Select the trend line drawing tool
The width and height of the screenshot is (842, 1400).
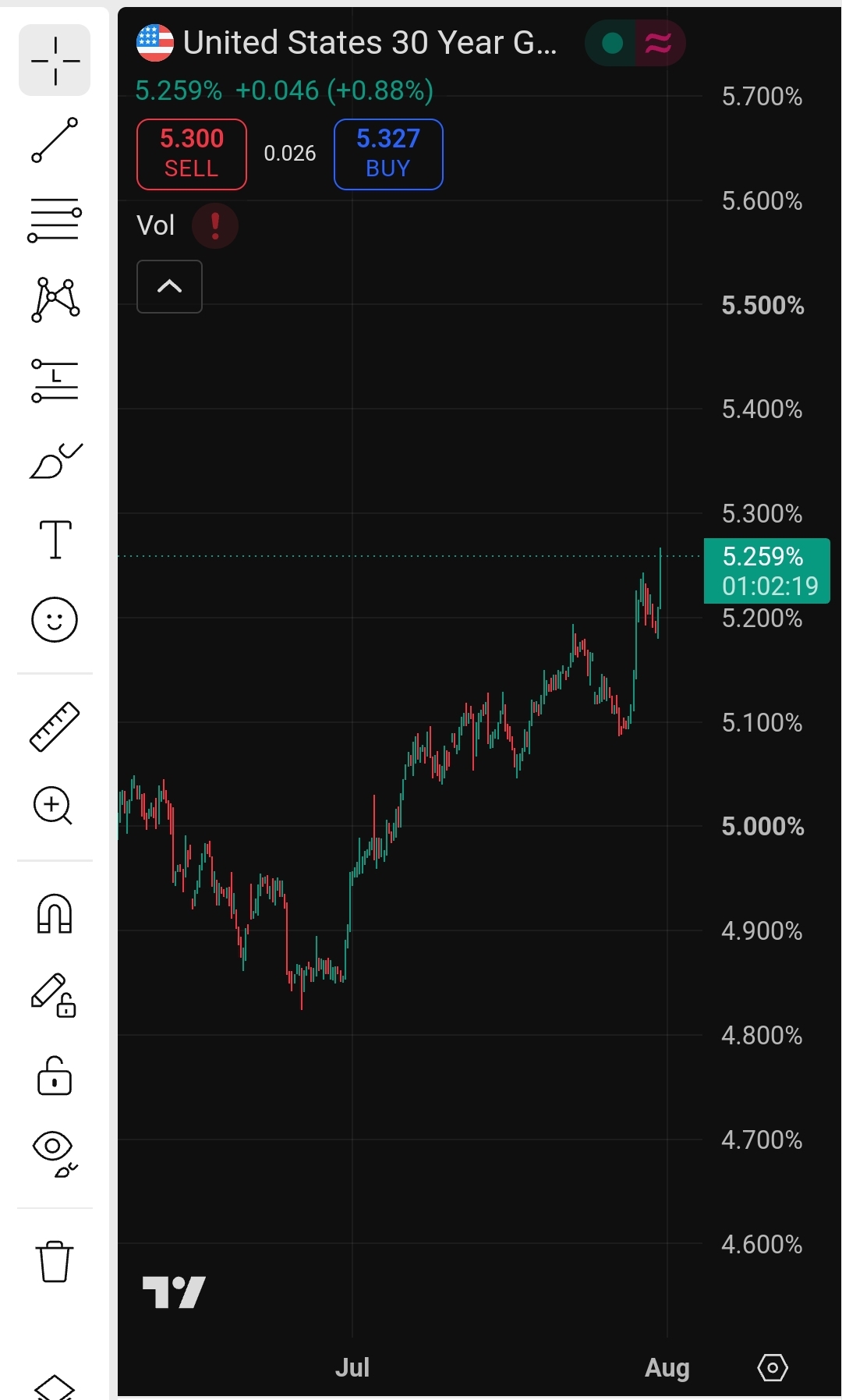(x=55, y=140)
